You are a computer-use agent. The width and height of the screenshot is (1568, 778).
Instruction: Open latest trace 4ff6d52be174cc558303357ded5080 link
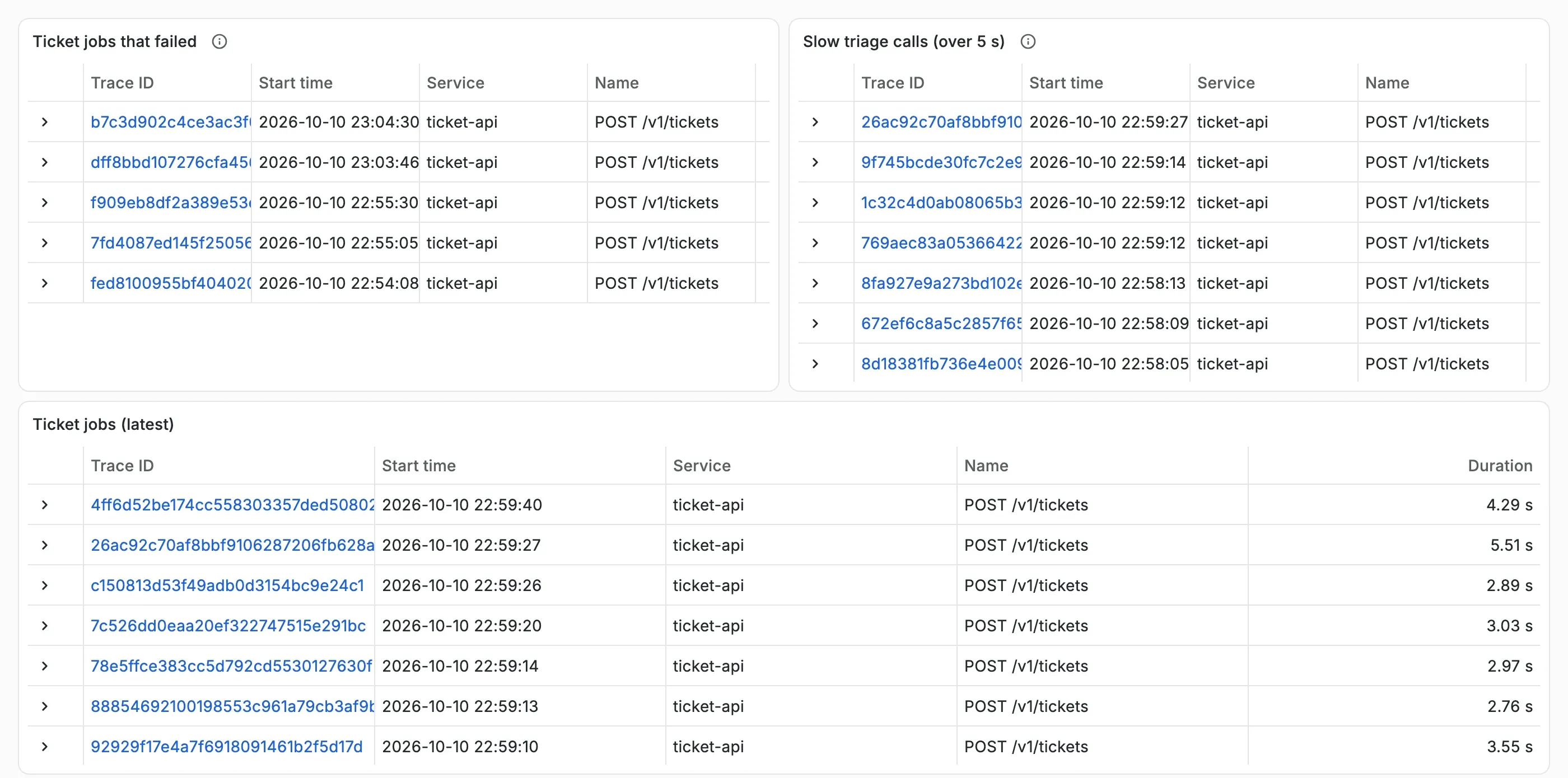(x=232, y=504)
